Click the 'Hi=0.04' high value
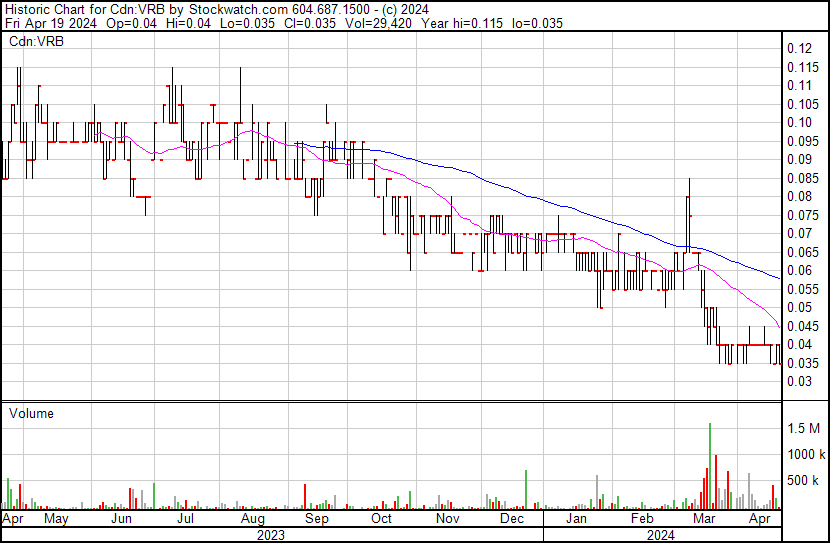The image size is (830, 543). (188, 23)
